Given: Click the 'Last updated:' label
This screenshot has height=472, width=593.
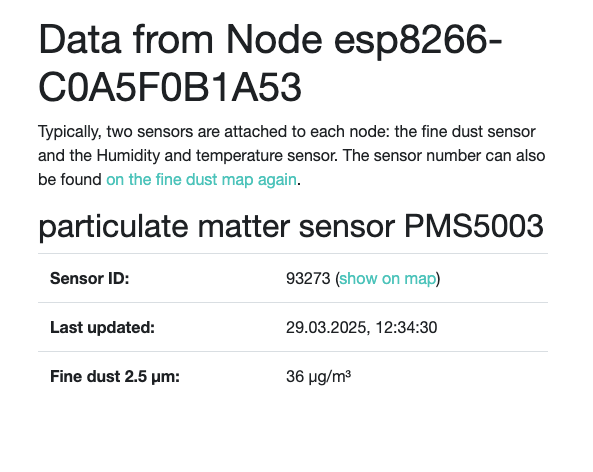Looking at the screenshot, I should [x=102, y=328].
